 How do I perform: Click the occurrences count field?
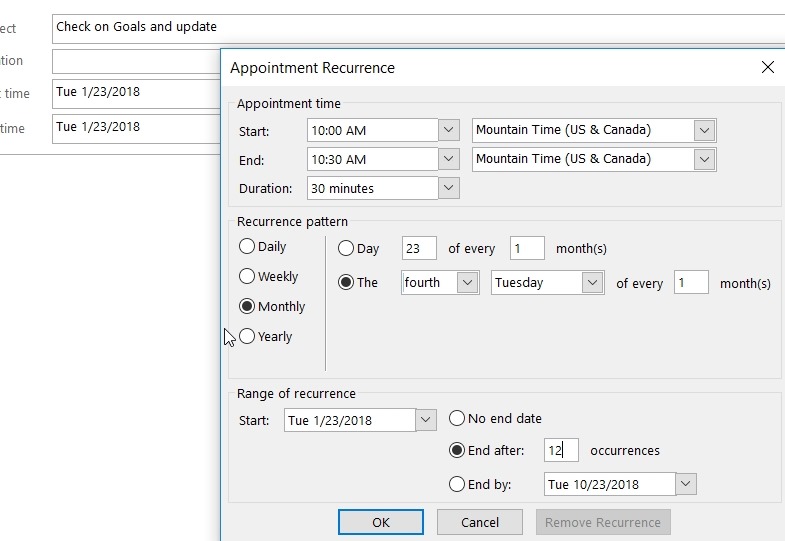click(x=561, y=451)
